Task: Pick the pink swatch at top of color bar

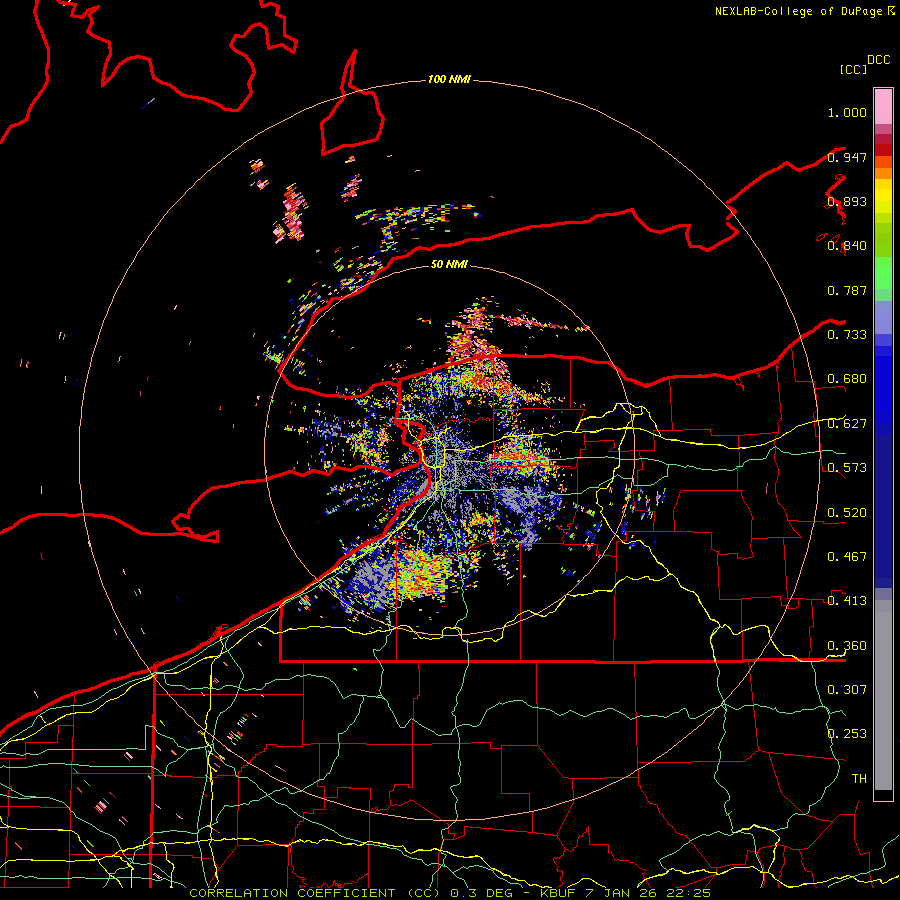Action: click(x=883, y=107)
